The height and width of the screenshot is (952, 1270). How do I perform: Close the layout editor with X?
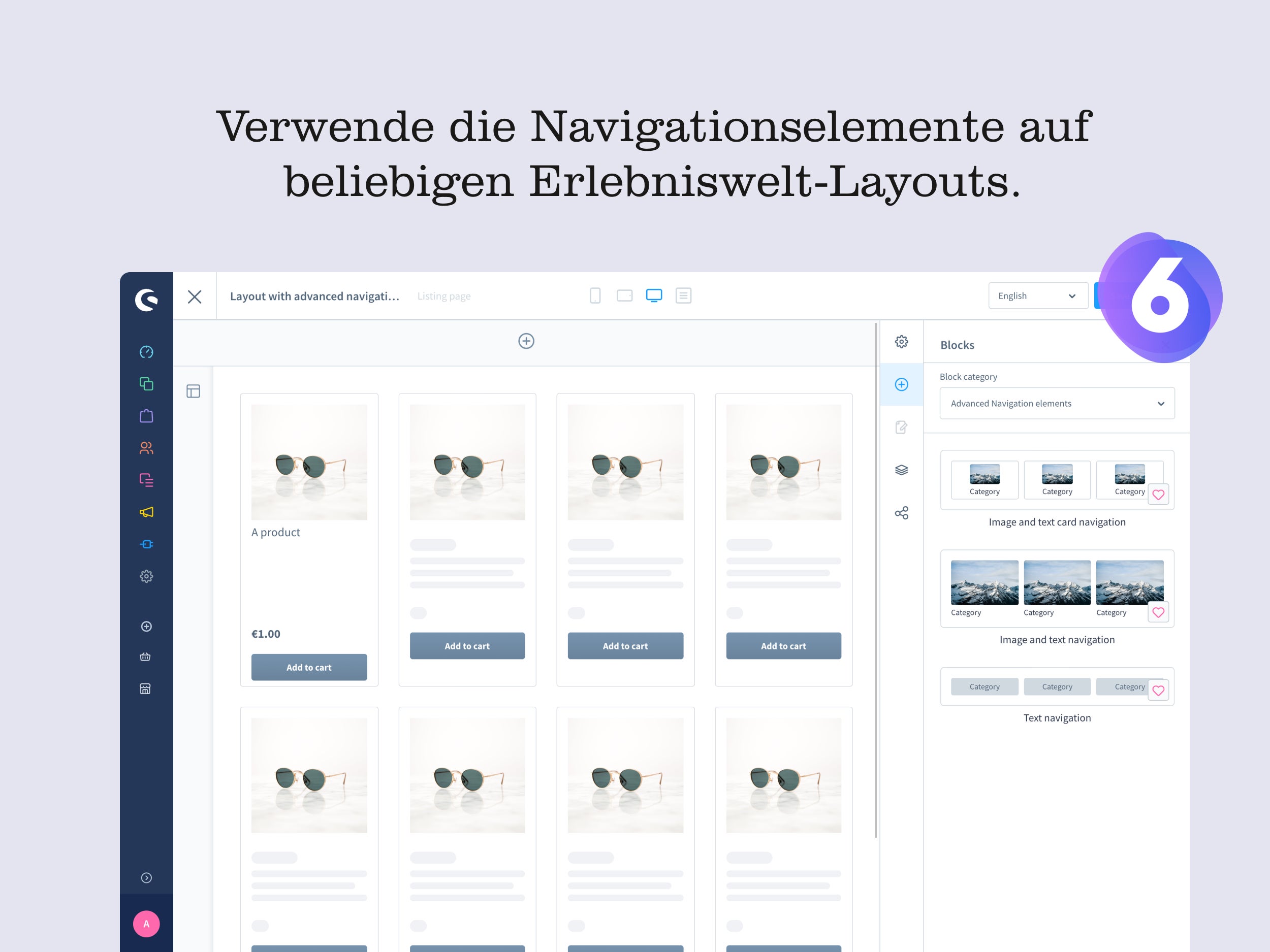[x=195, y=296]
